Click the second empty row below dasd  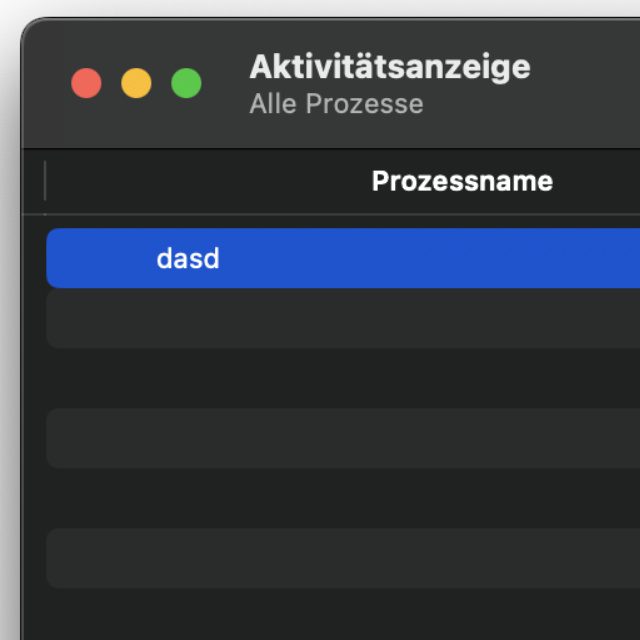coord(340,378)
